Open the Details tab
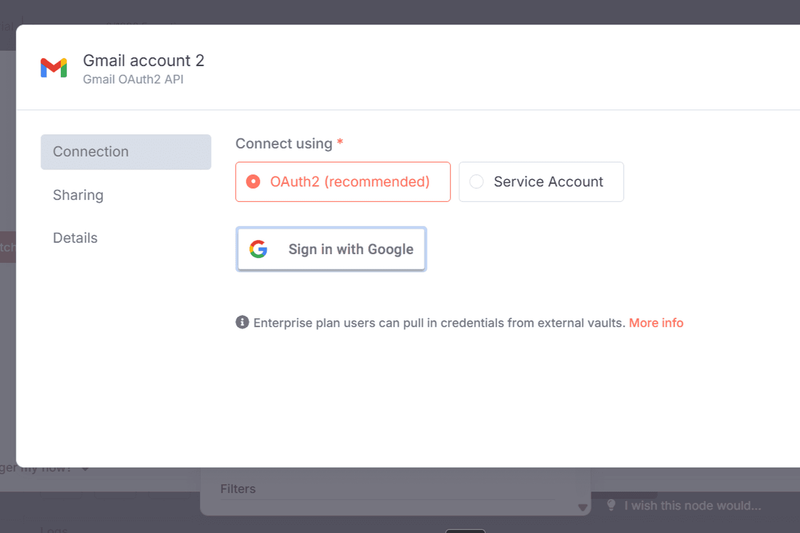Screen dimensions: 800x533 (x=75, y=238)
